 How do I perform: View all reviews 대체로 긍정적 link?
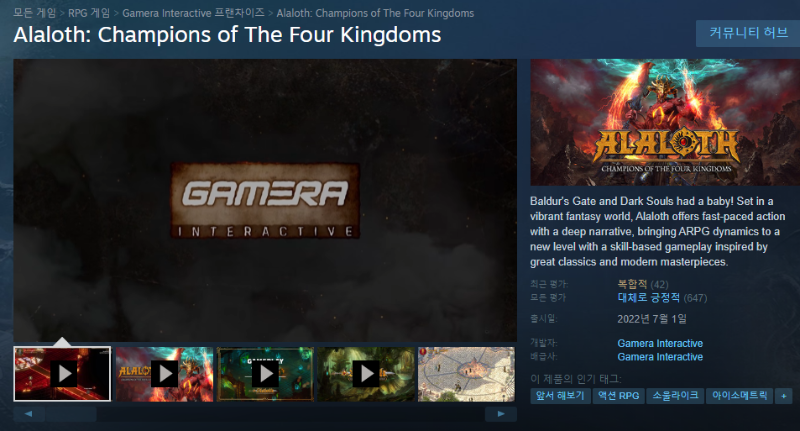(x=648, y=297)
